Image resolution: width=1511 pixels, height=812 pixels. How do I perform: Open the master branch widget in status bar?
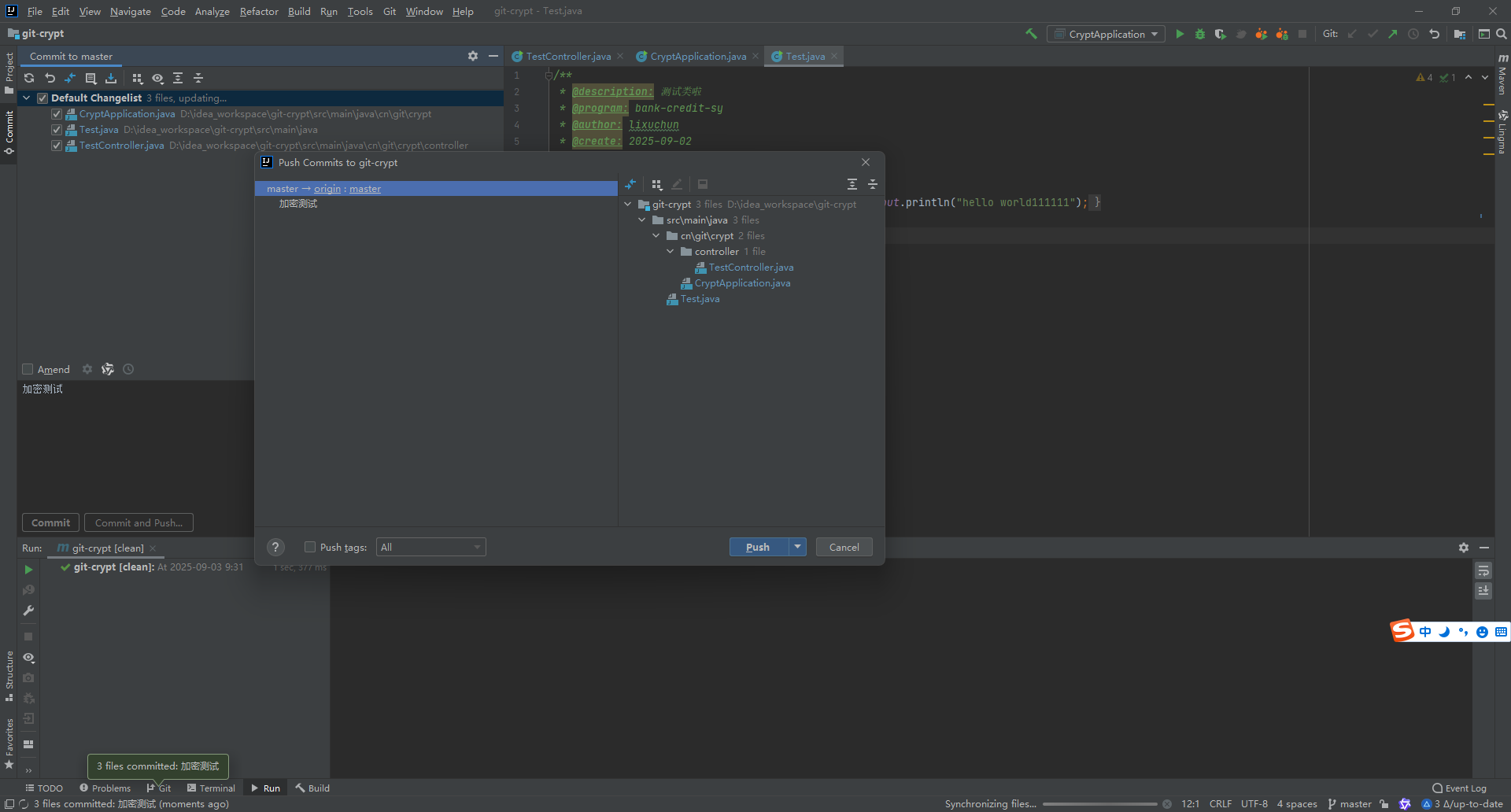click(1350, 803)
